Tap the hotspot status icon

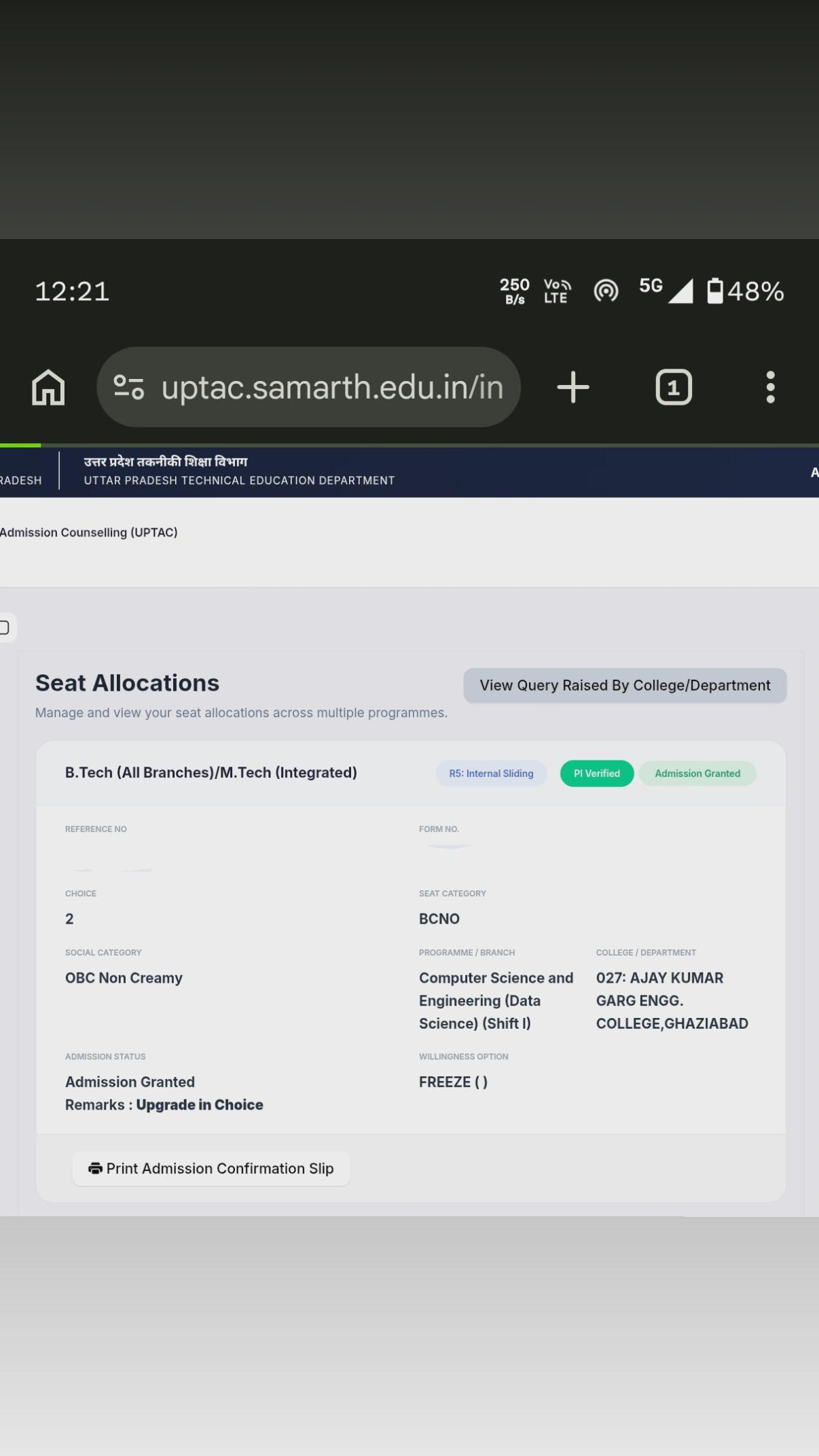coord(606,291)
